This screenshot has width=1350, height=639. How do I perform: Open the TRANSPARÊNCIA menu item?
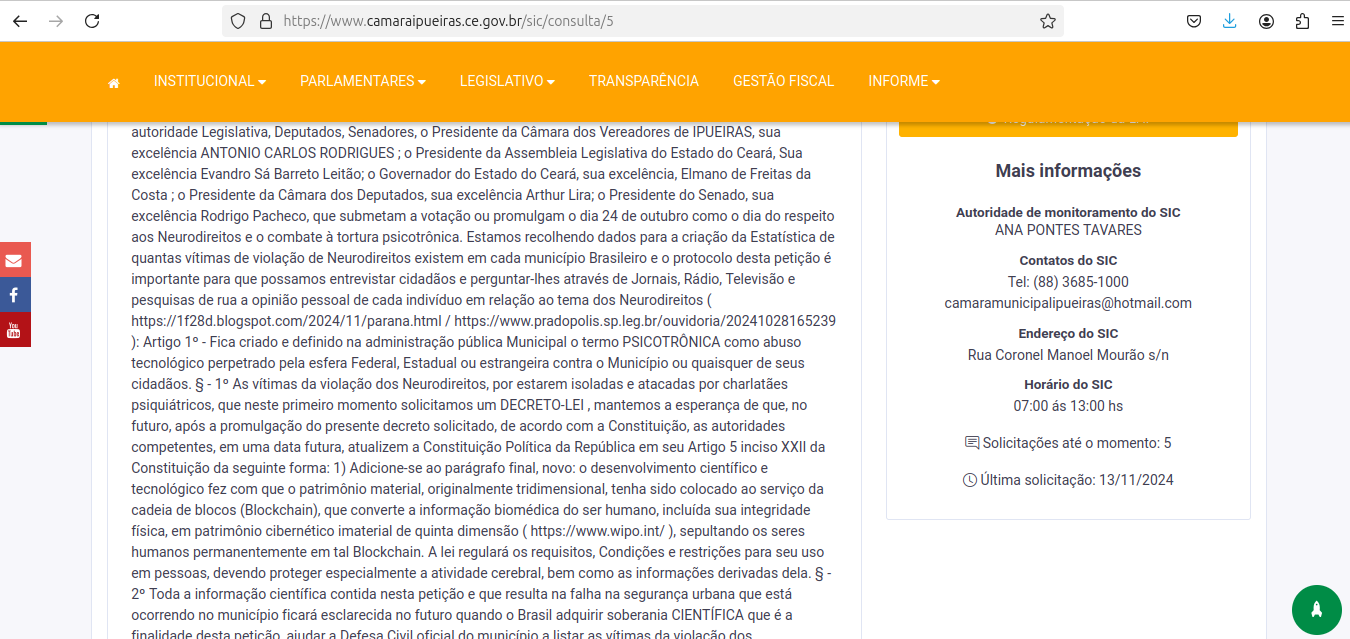(644, 81)
